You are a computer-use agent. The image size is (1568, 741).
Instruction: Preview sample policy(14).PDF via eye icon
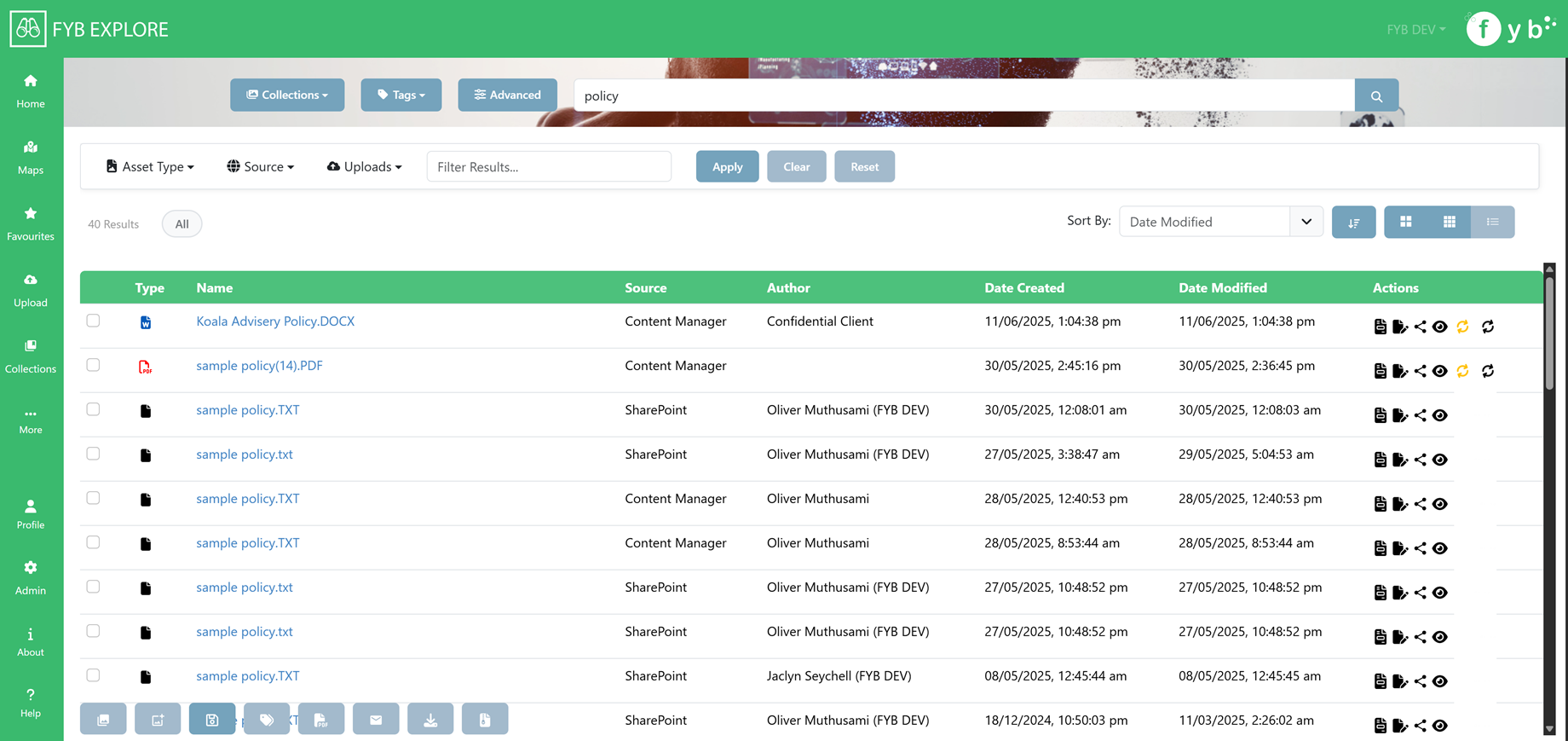coord(1440,371)
